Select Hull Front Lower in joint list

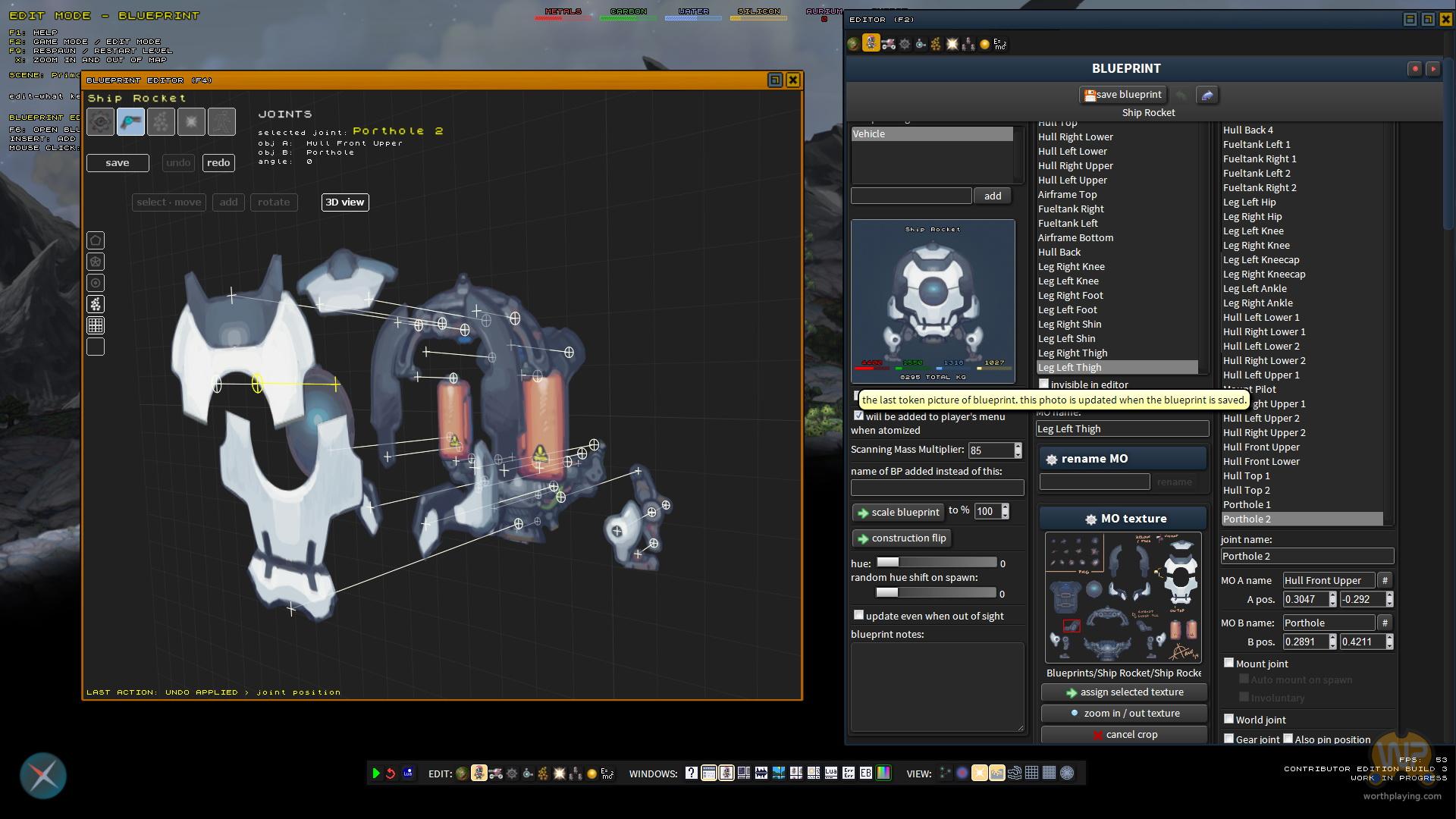click(x=1261, y=461)
